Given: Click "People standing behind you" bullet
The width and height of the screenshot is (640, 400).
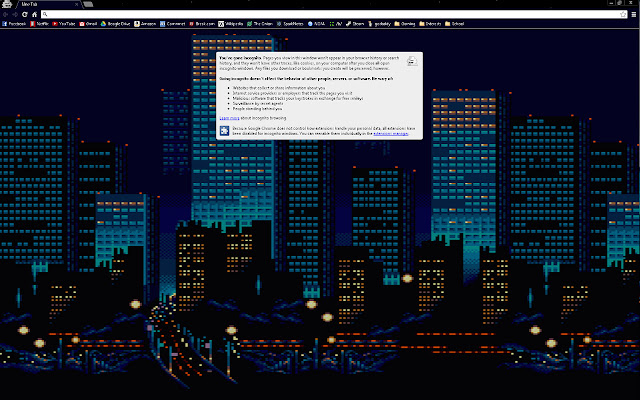Looking at the screenshot, I should (257, 109).
